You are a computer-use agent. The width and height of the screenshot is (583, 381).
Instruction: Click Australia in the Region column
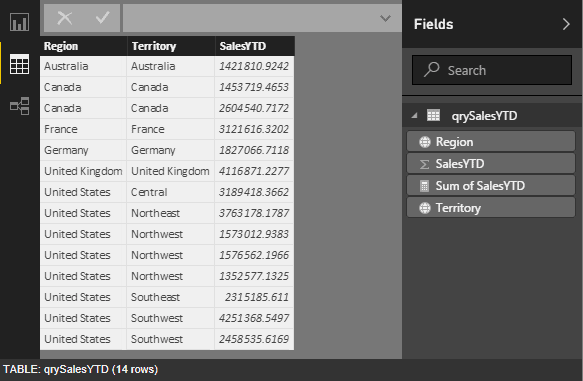[x=66, y=66]
